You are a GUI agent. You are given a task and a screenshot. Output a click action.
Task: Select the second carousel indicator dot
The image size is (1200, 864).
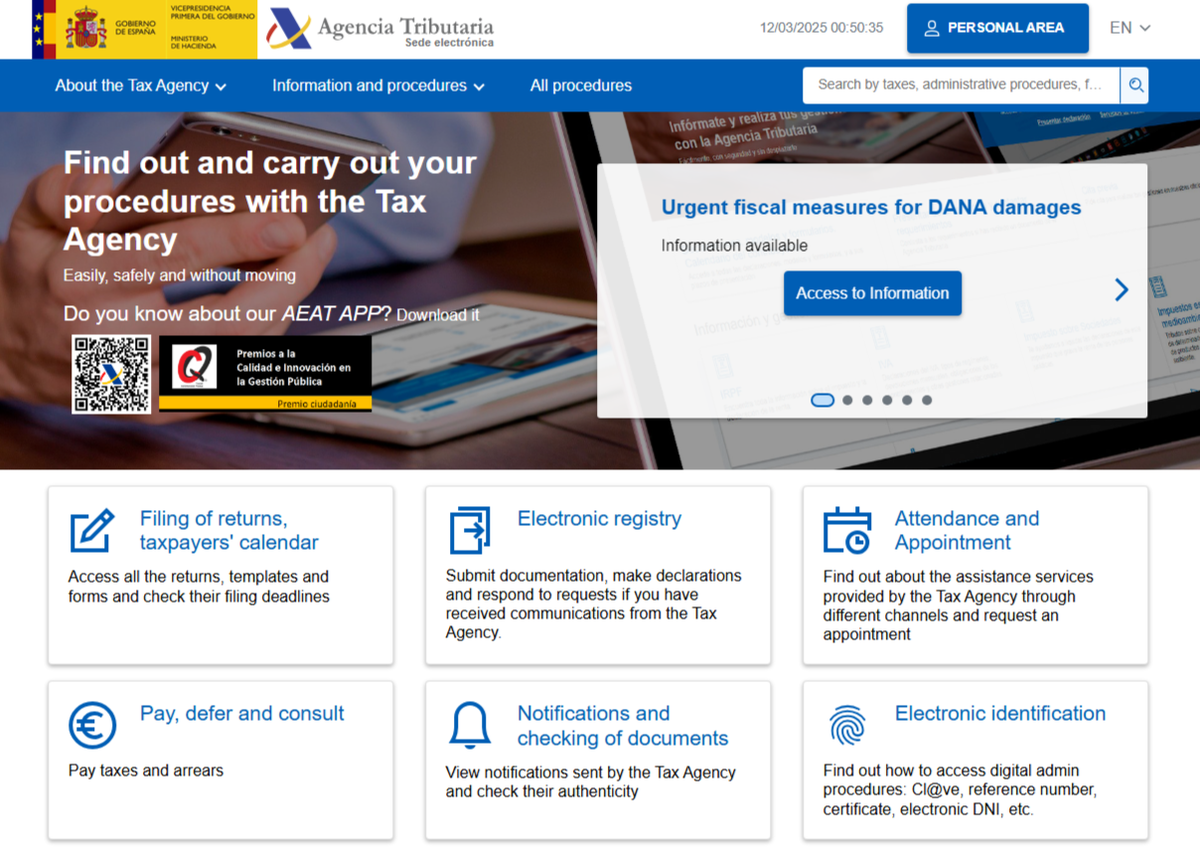click(847, 400)
